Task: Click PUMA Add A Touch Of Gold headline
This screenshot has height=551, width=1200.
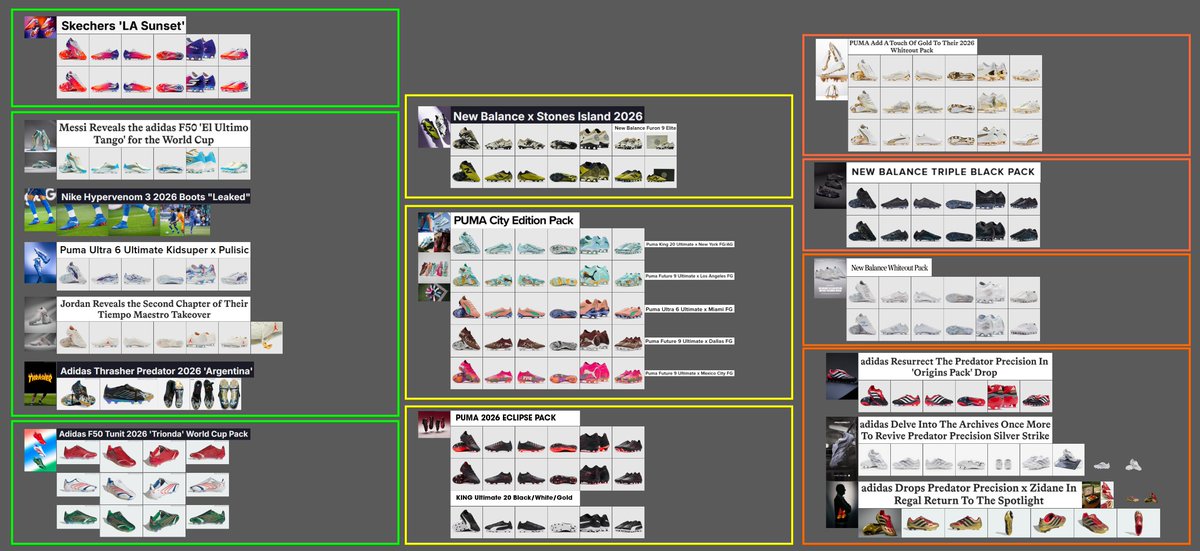Action: coord(912,47)
